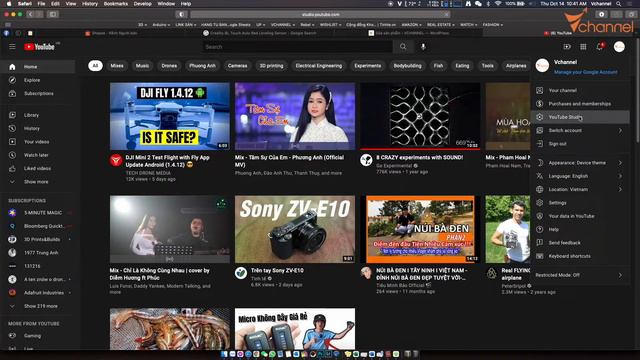Click the account avatar in the header
The height and width of the screenshot is (360, 640).
[619, 47]
